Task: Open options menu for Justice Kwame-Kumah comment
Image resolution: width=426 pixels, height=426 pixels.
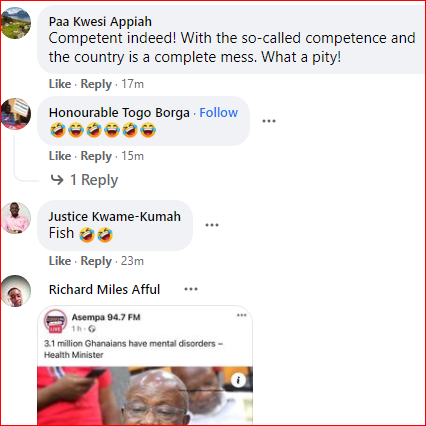Action: click(212, 225)
